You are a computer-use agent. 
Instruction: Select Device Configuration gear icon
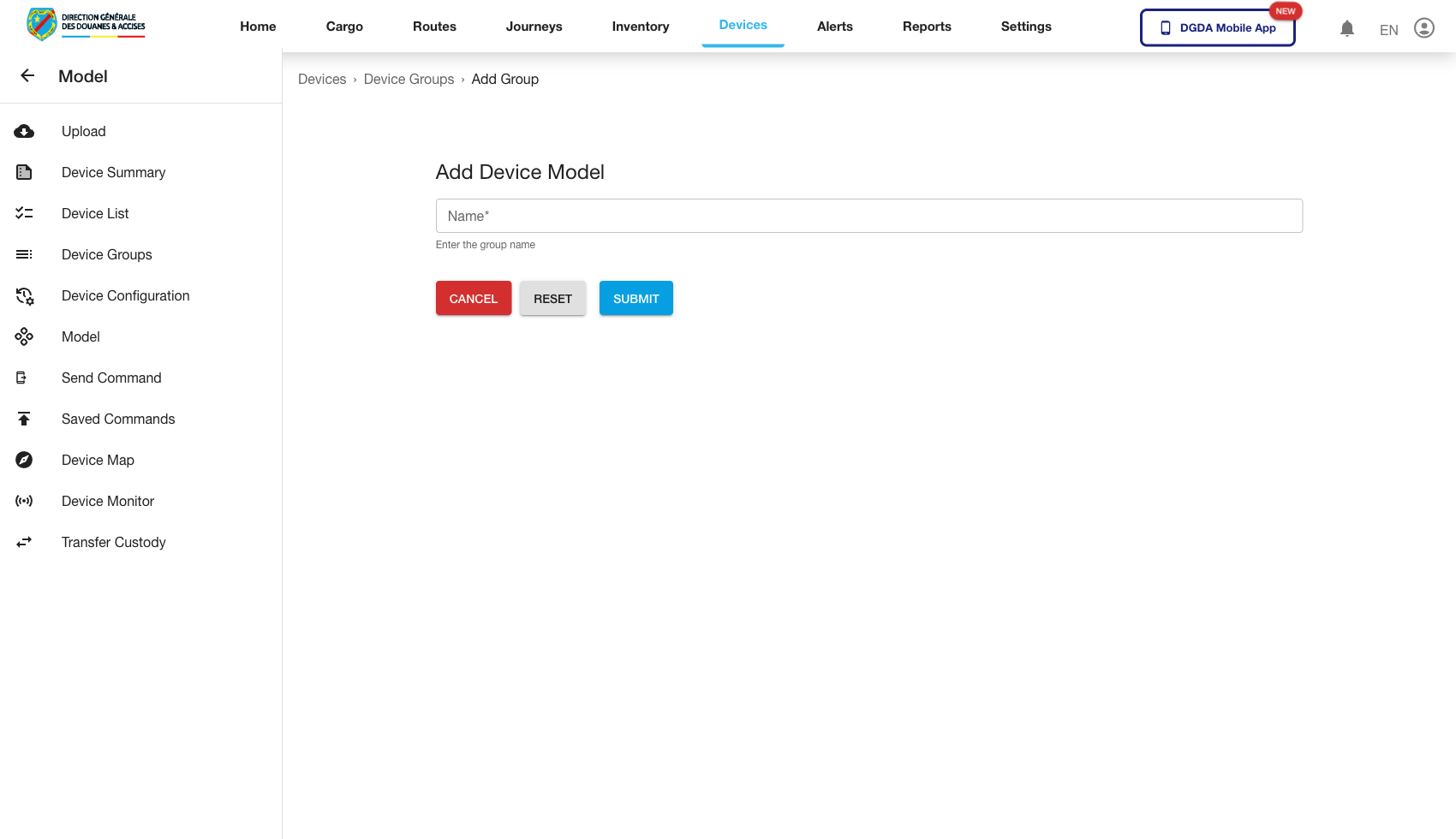pos(24,295)
